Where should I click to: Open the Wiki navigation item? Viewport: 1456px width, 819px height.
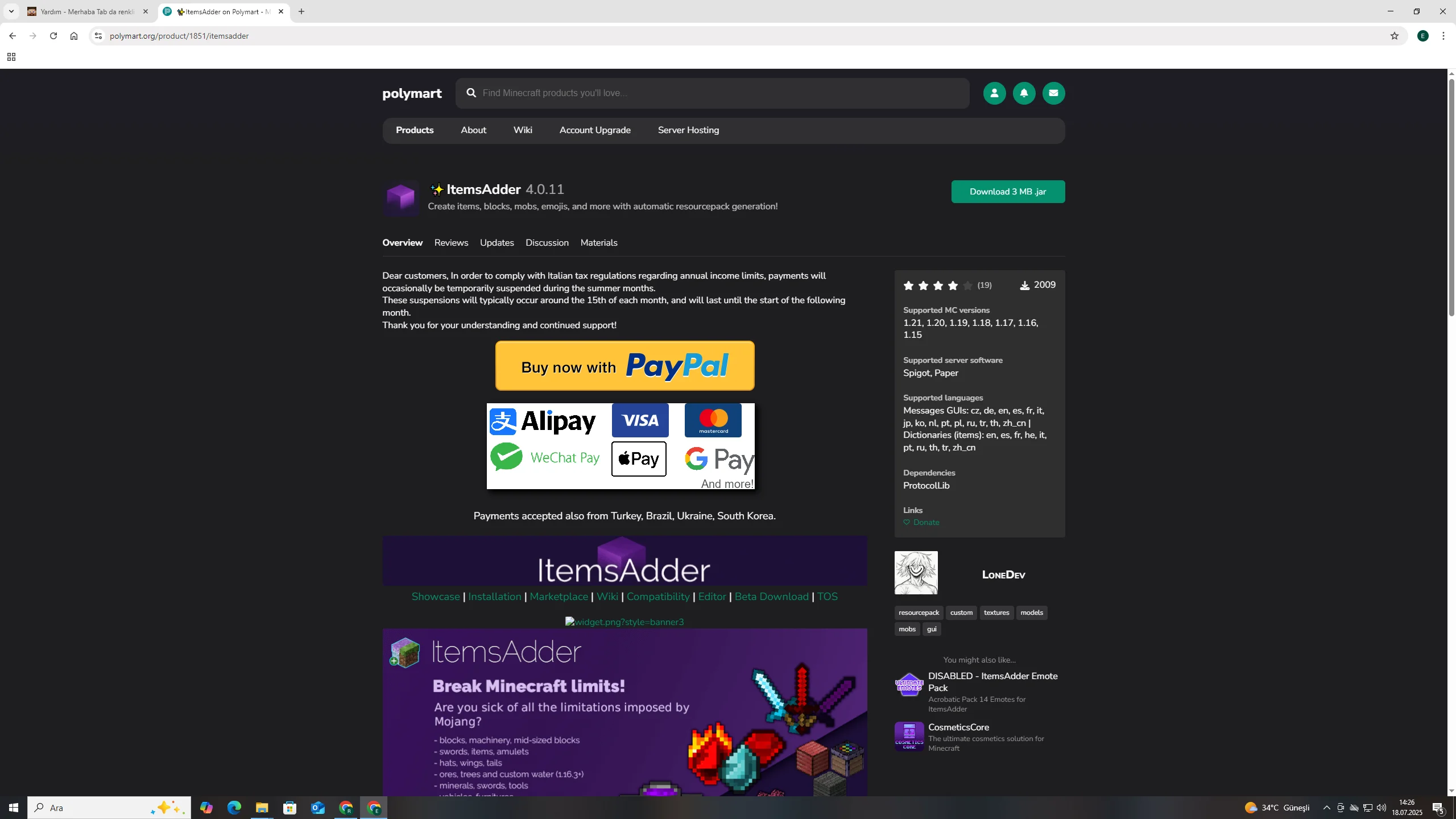click(523, 130)
